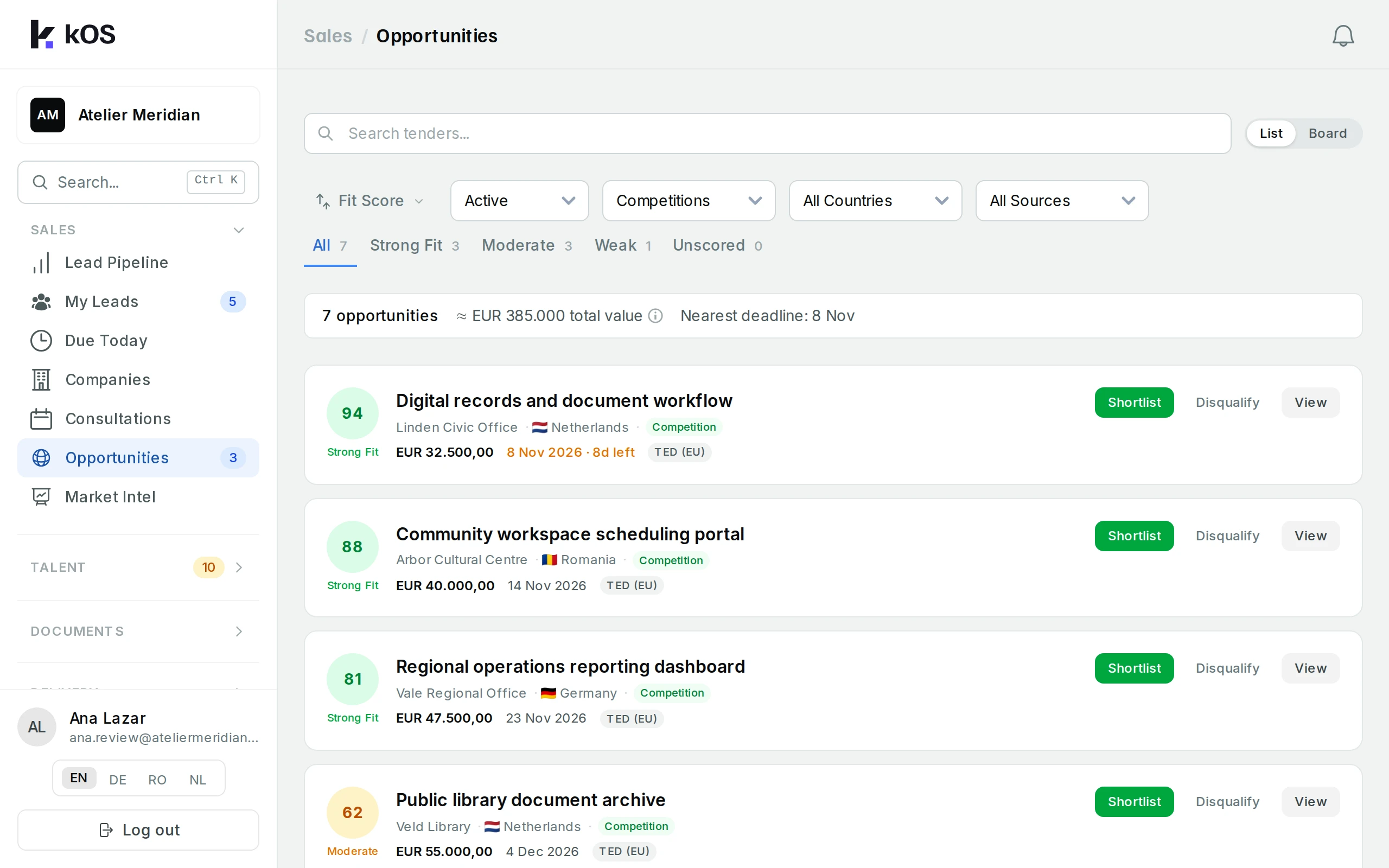Open the notifications bell
The width and height of the screenshot is (1389, 868).
[1342, 36]
